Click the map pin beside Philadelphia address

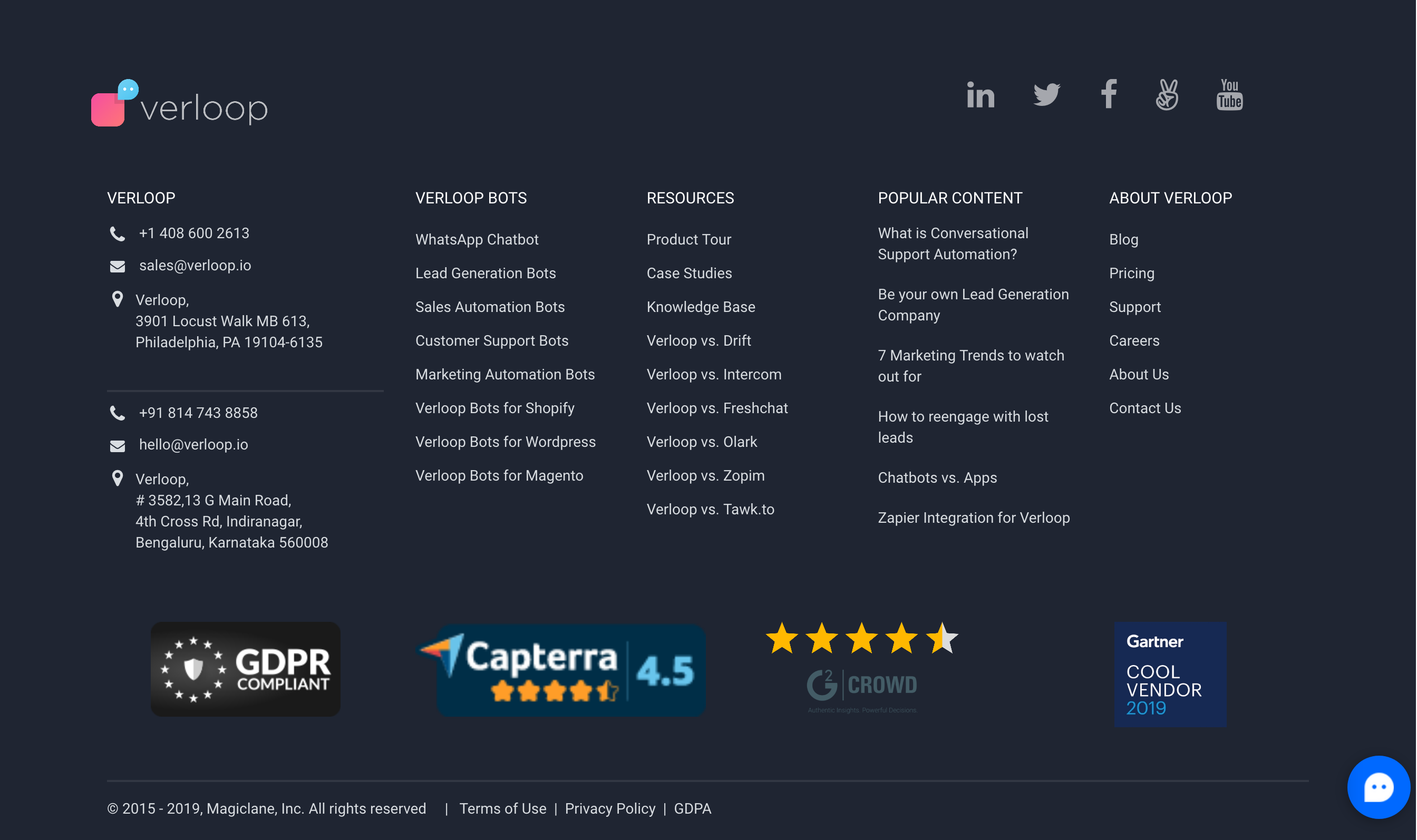tap(117, 299)
